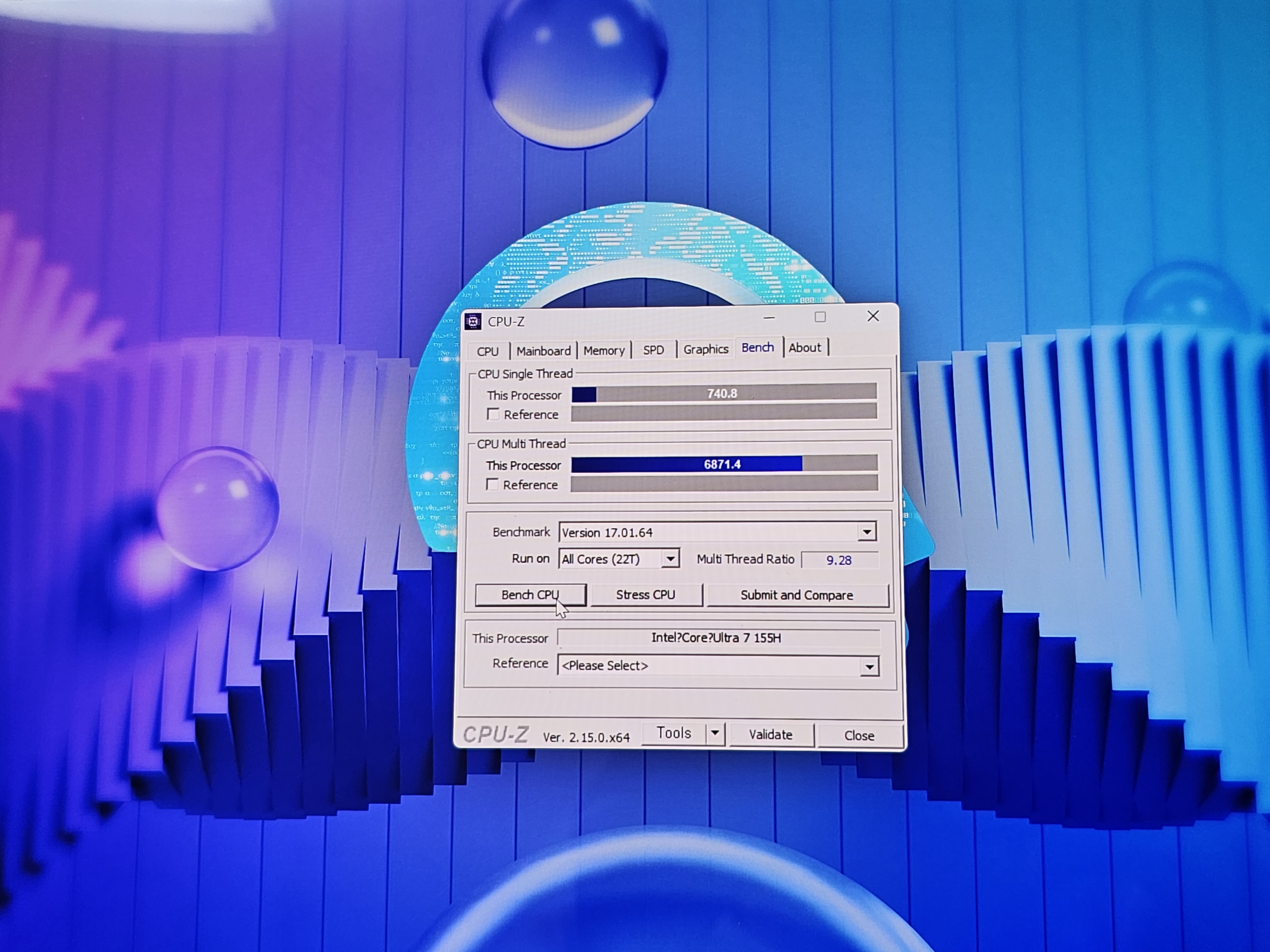Screen dimensions: 1270x952
Task: Expand the Benchmark version dropdown
Action: tap(866, 532)
